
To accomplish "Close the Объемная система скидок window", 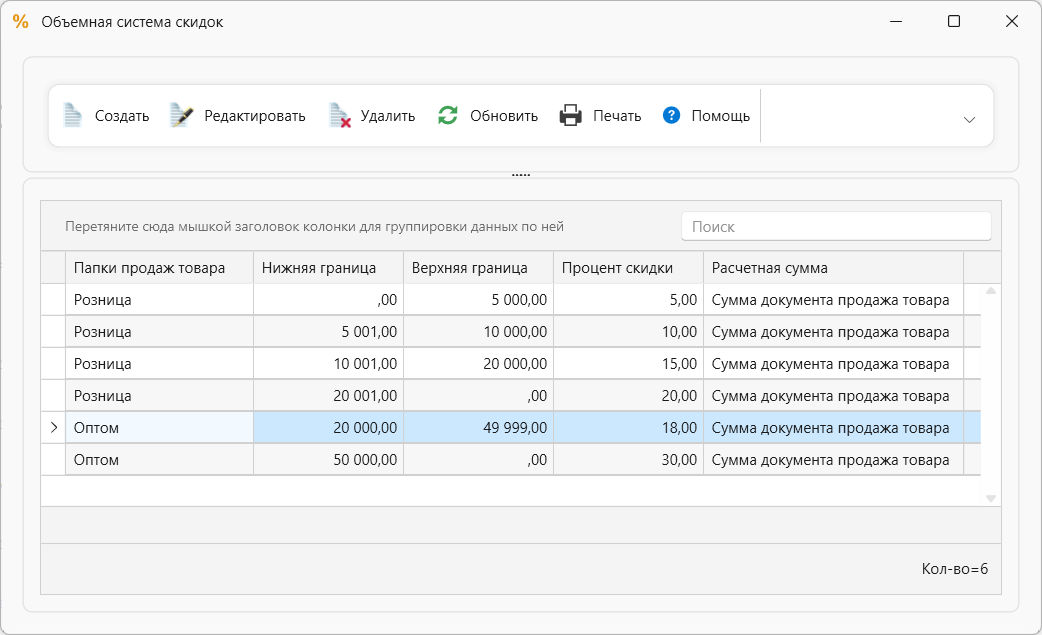I will [x=1011, y=21].
